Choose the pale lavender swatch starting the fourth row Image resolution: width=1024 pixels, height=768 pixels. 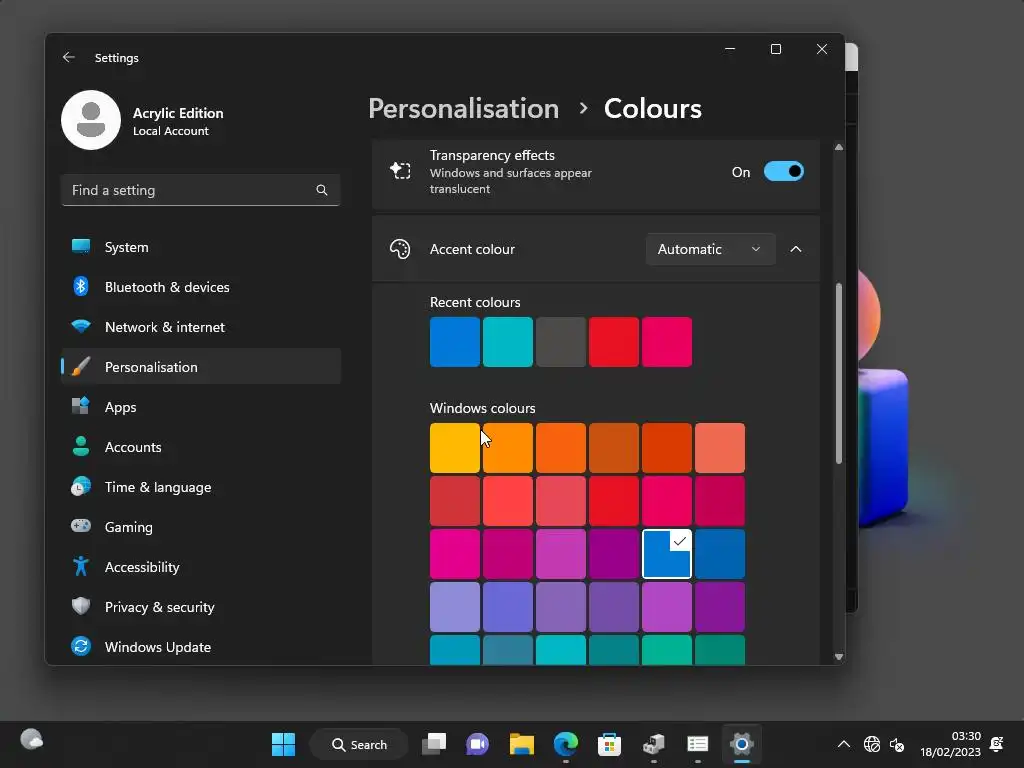(x=455, y=607)
